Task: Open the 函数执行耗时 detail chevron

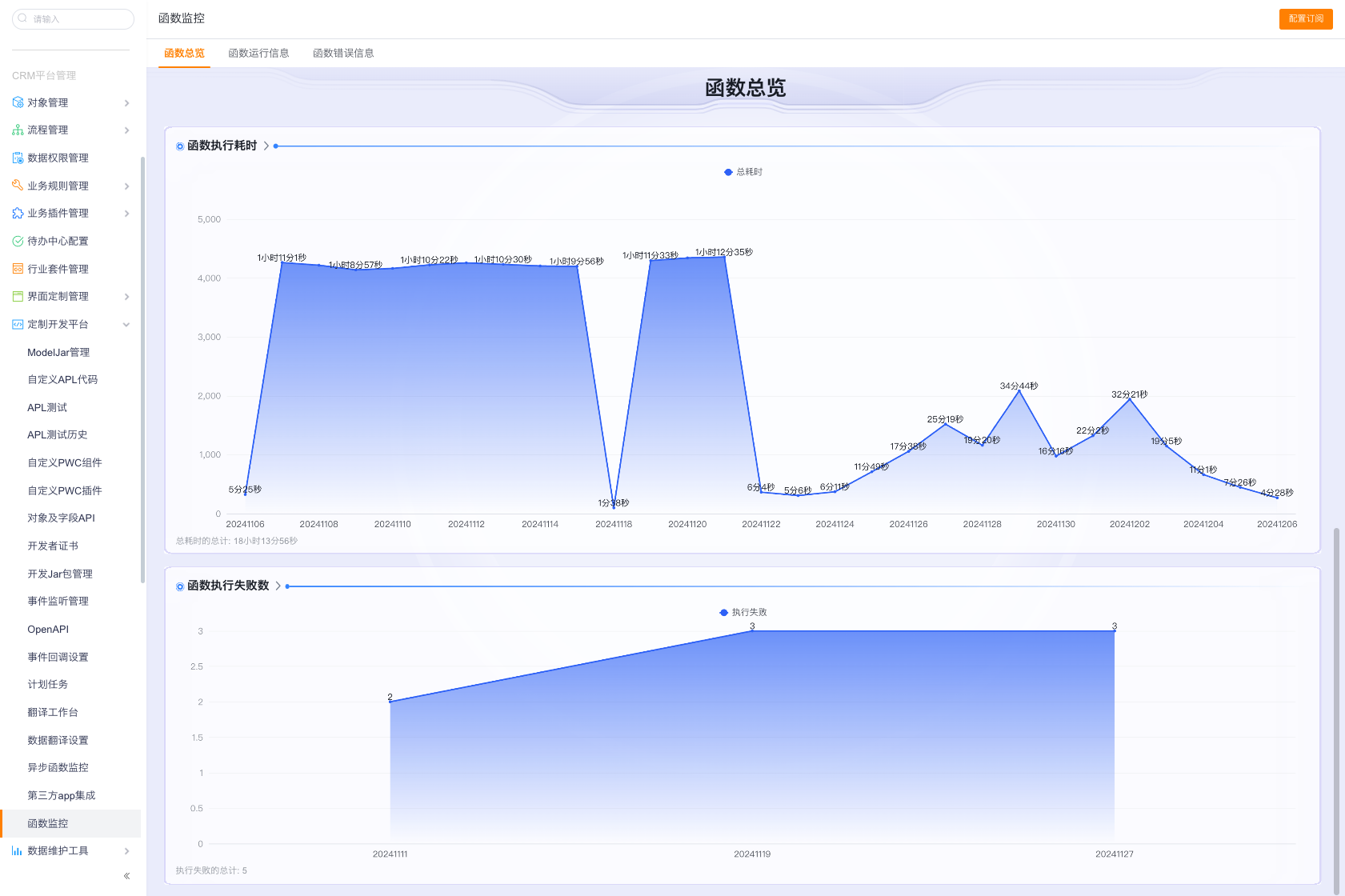Action: click(x=266, y=146)
